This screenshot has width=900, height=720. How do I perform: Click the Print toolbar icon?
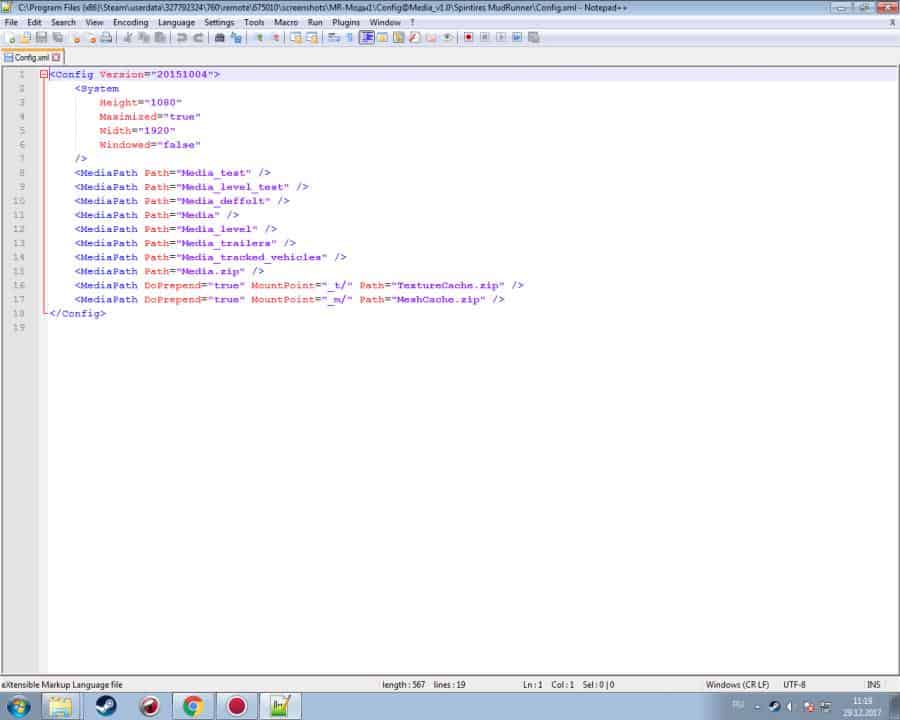click(x=106, y=38)
